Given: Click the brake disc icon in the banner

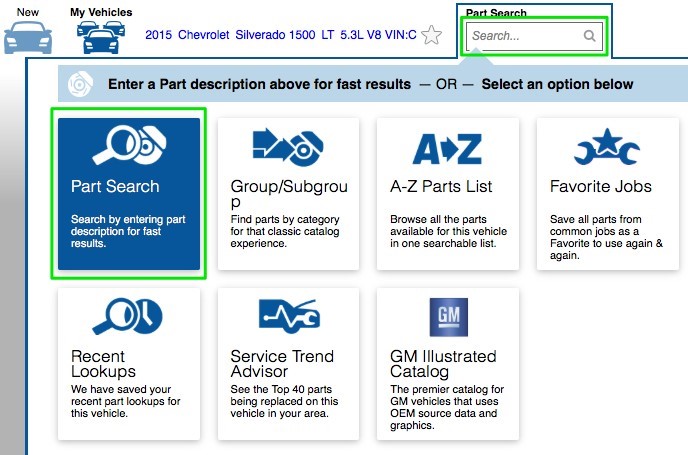Looking at the screenshot, I should pyautogui.click(x=80, y=84).
